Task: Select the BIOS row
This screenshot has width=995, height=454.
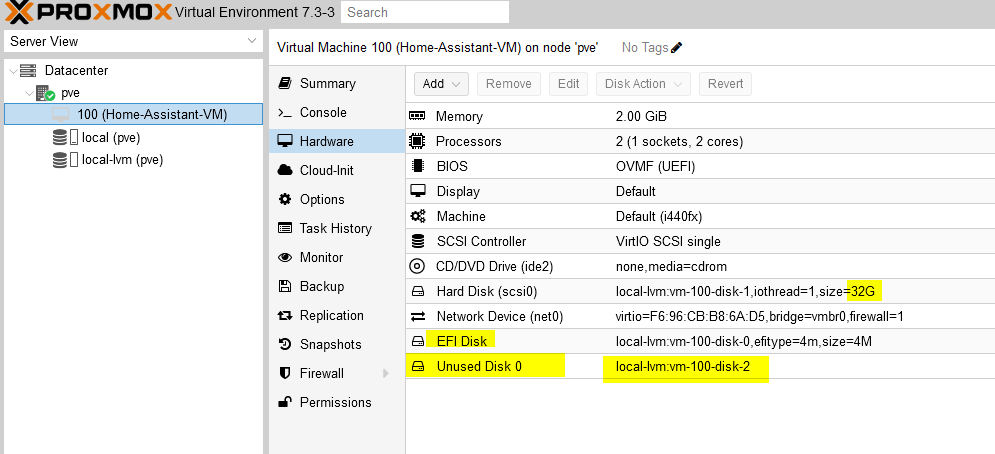Action: [x=700, y=166]
